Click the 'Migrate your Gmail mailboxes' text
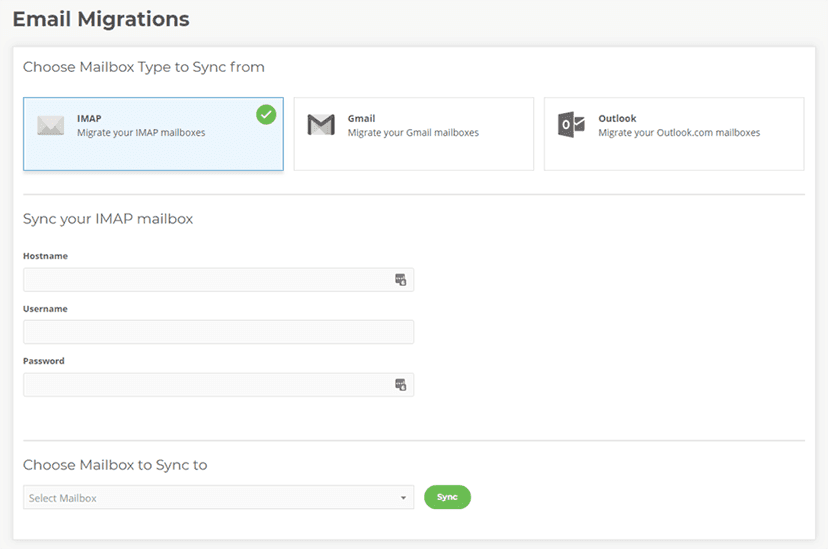 pos(413,132)
